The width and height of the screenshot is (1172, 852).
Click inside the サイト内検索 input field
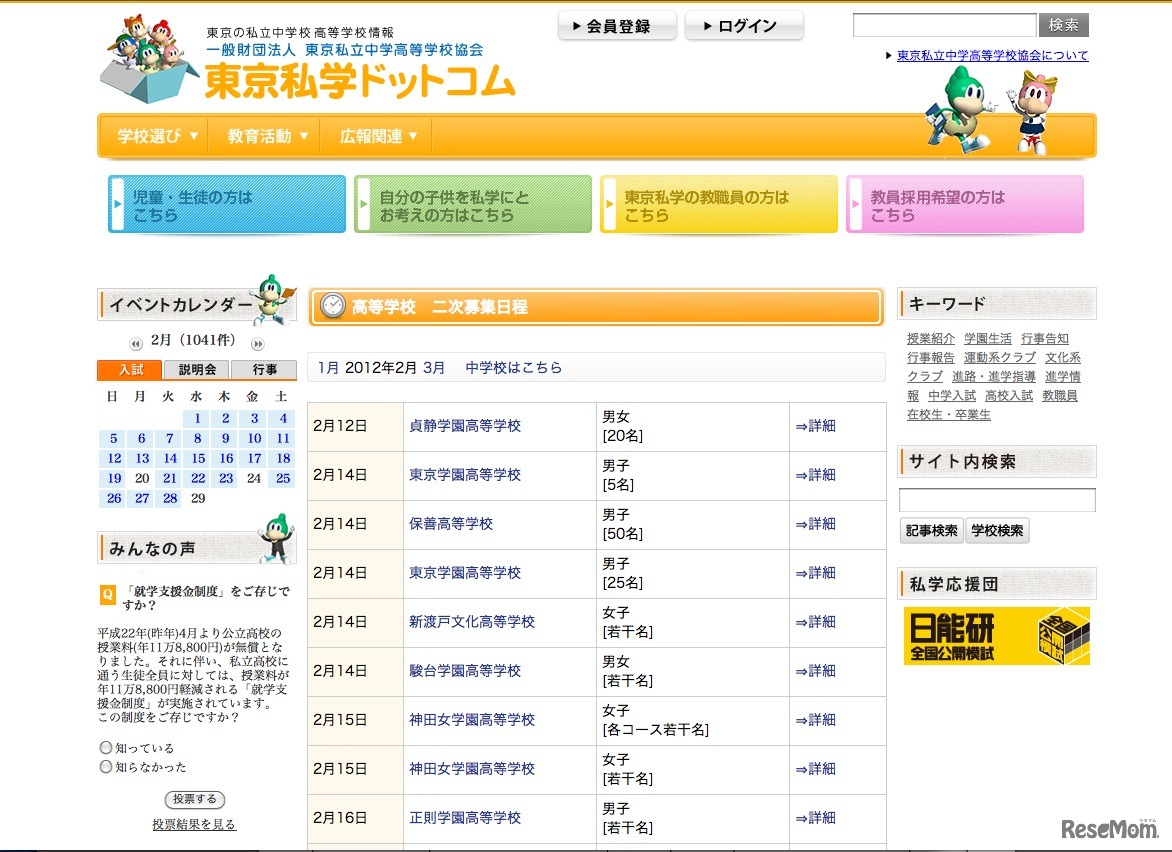[996, 499]
